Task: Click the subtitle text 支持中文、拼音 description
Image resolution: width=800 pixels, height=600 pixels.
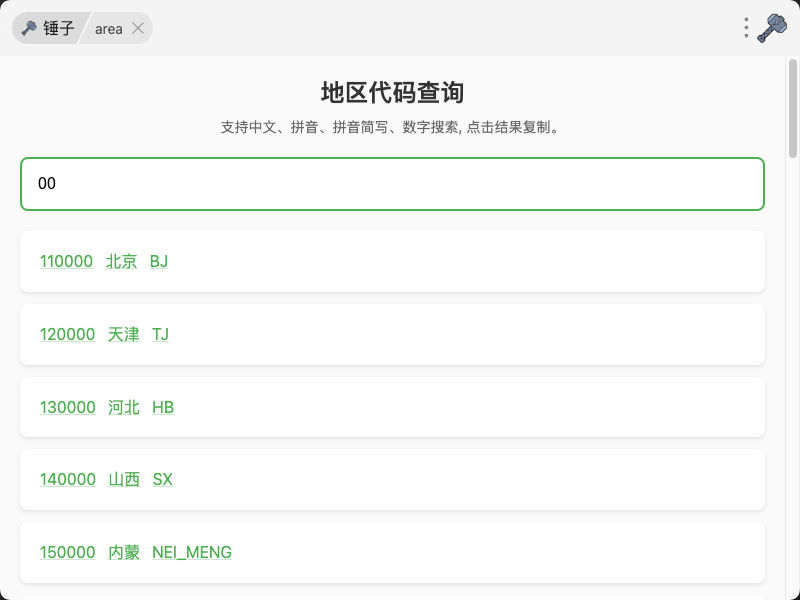Action: click(392, 127)
